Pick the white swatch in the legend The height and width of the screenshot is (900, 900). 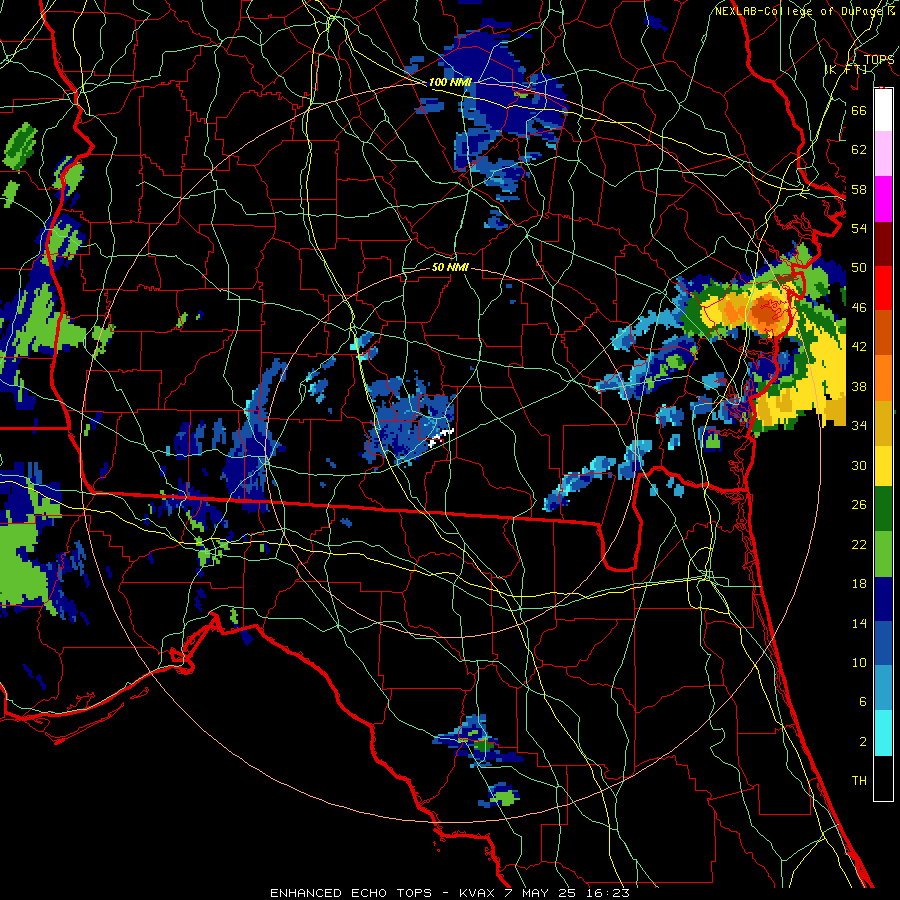[x=883, y=110]
